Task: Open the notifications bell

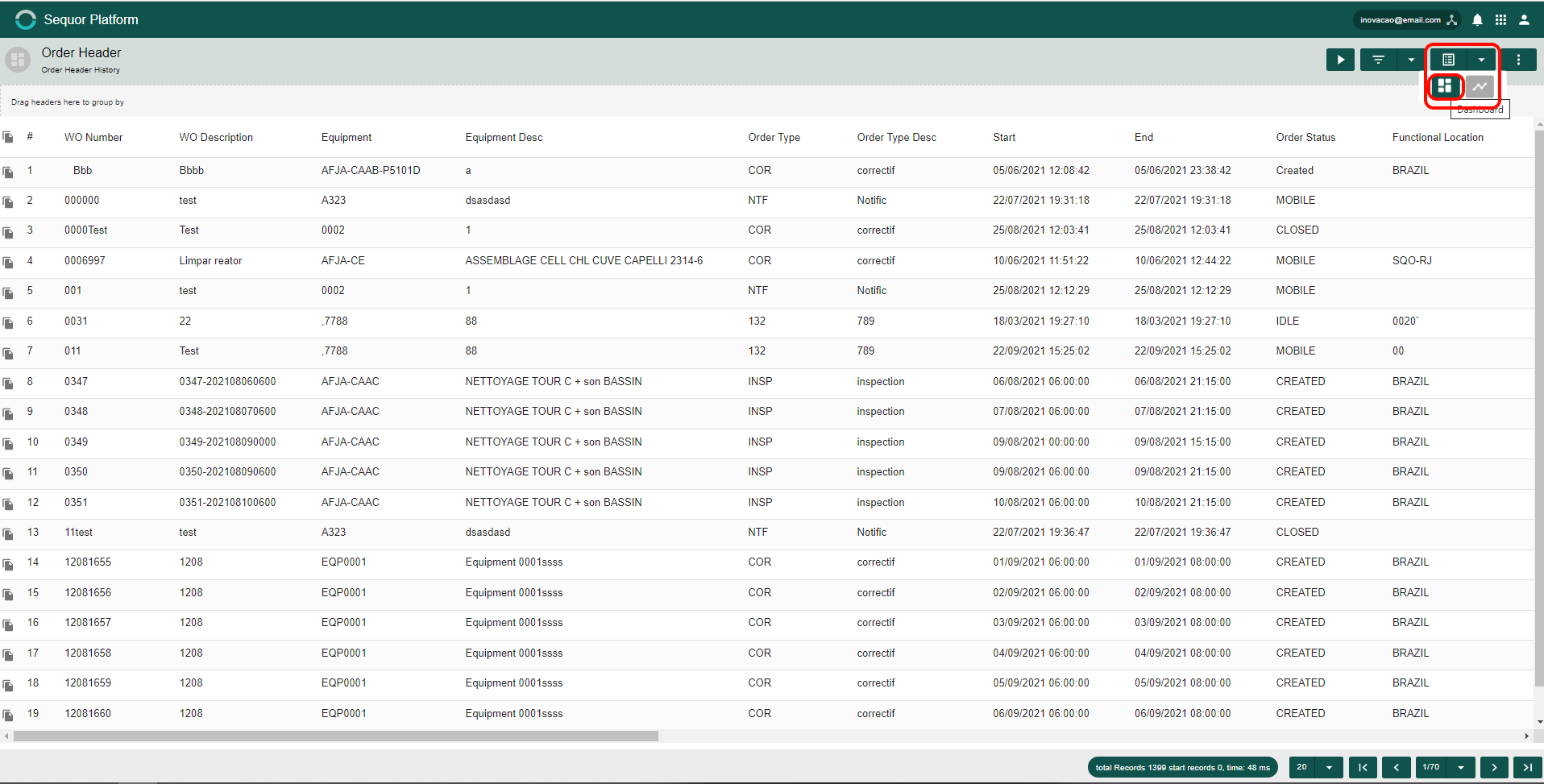Action: [1477, 20]
